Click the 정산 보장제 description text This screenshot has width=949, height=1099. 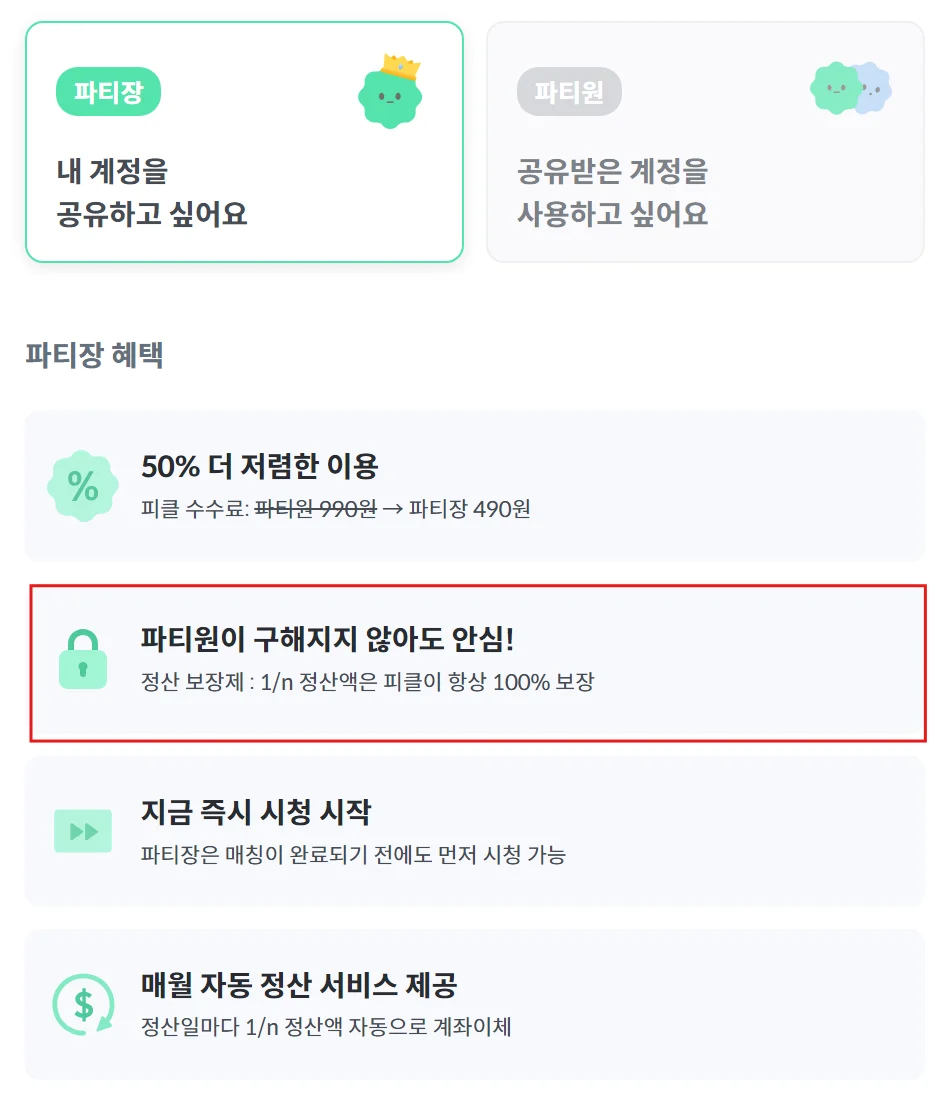click(x=368, y=683)
